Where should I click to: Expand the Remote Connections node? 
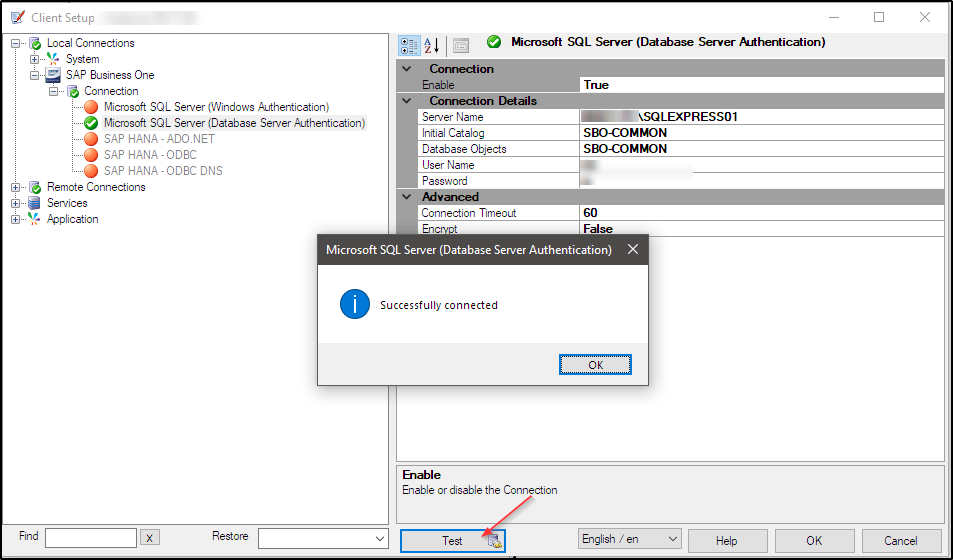[15, 187]
